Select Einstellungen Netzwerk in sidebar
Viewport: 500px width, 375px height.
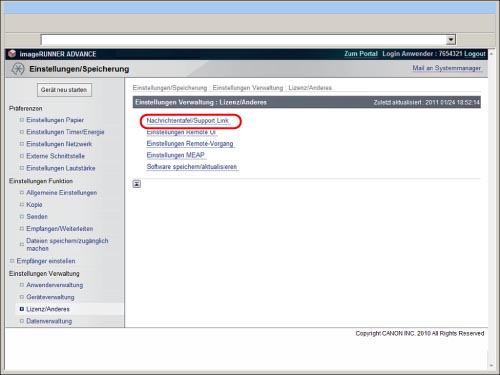coord(59,144)
